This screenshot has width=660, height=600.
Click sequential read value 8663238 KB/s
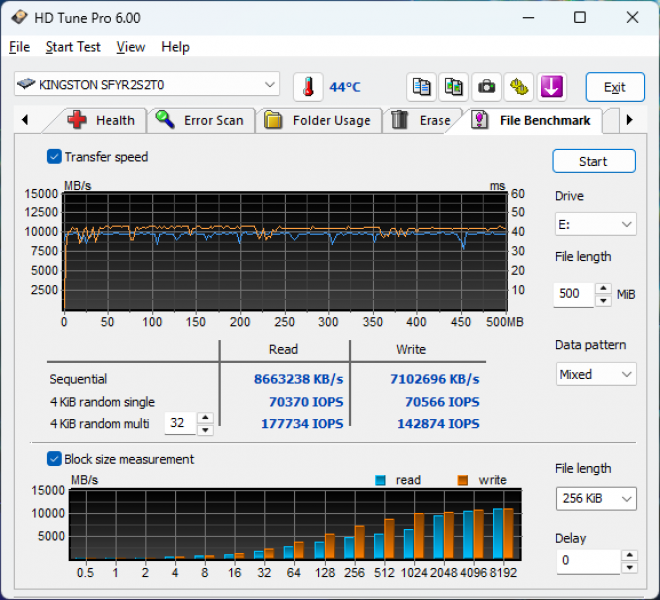(298, 379)
